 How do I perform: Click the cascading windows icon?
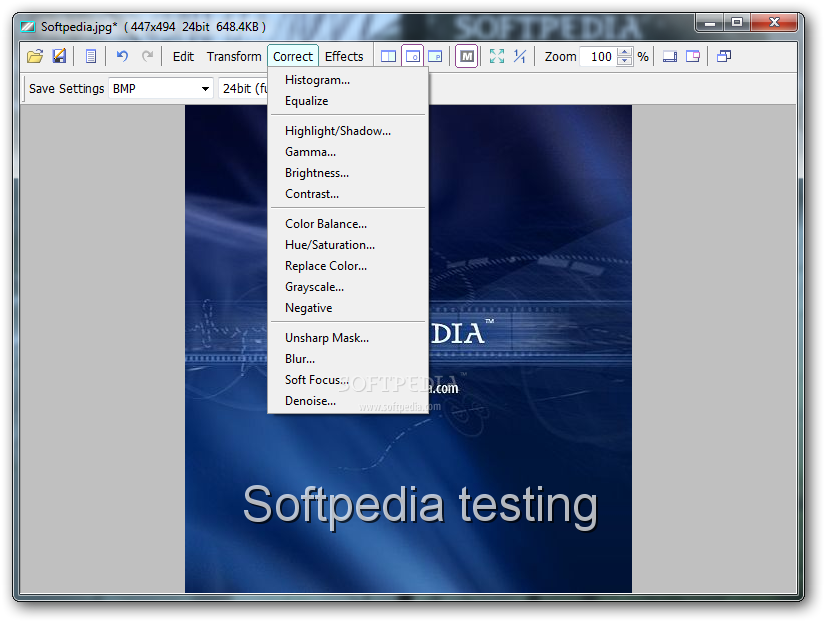[724, 56]
